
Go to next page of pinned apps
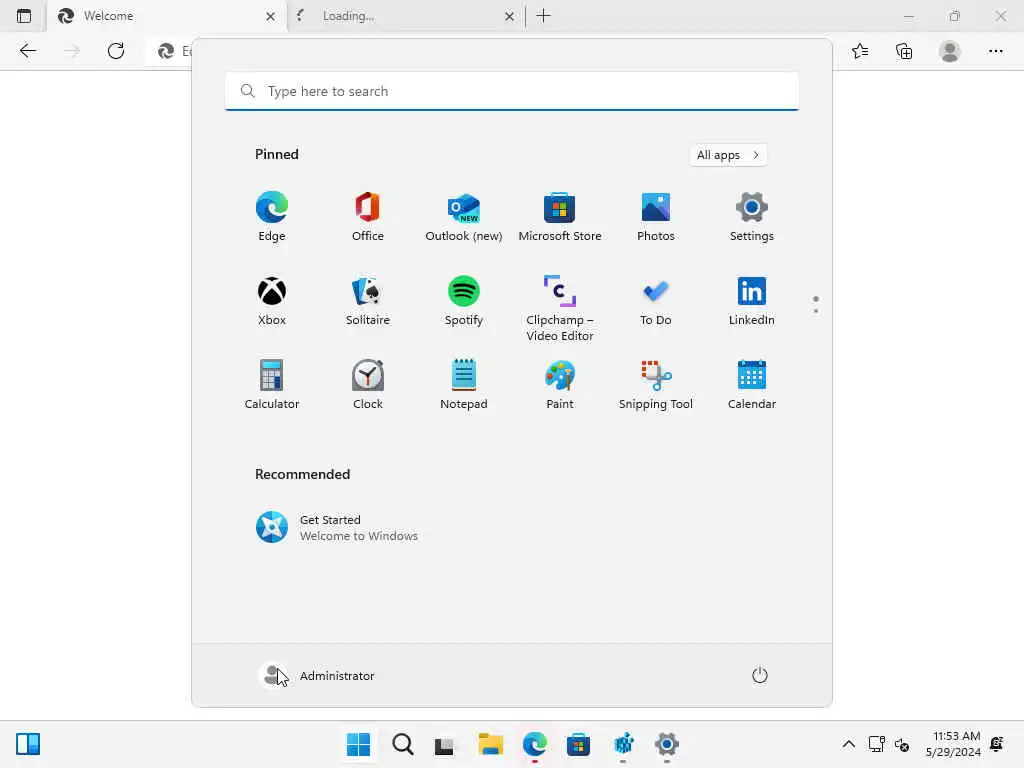(816, 311)
